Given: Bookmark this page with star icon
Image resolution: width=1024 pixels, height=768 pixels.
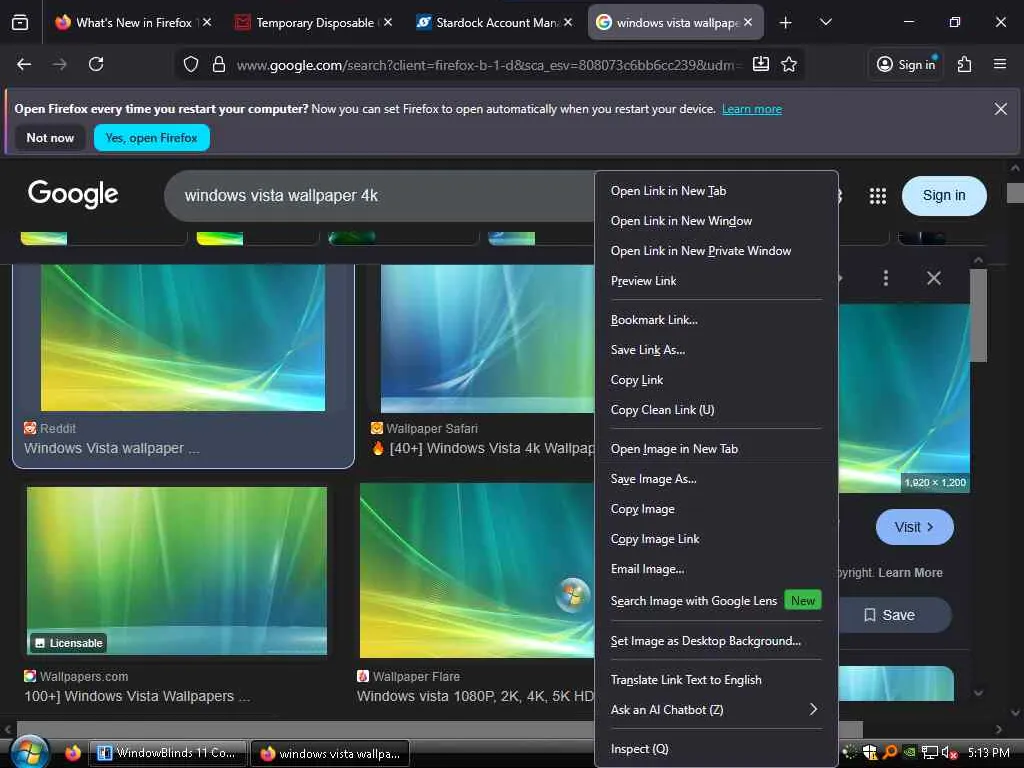Looking at the screenshot, I should pyautogui.click(x=789, y=64).
